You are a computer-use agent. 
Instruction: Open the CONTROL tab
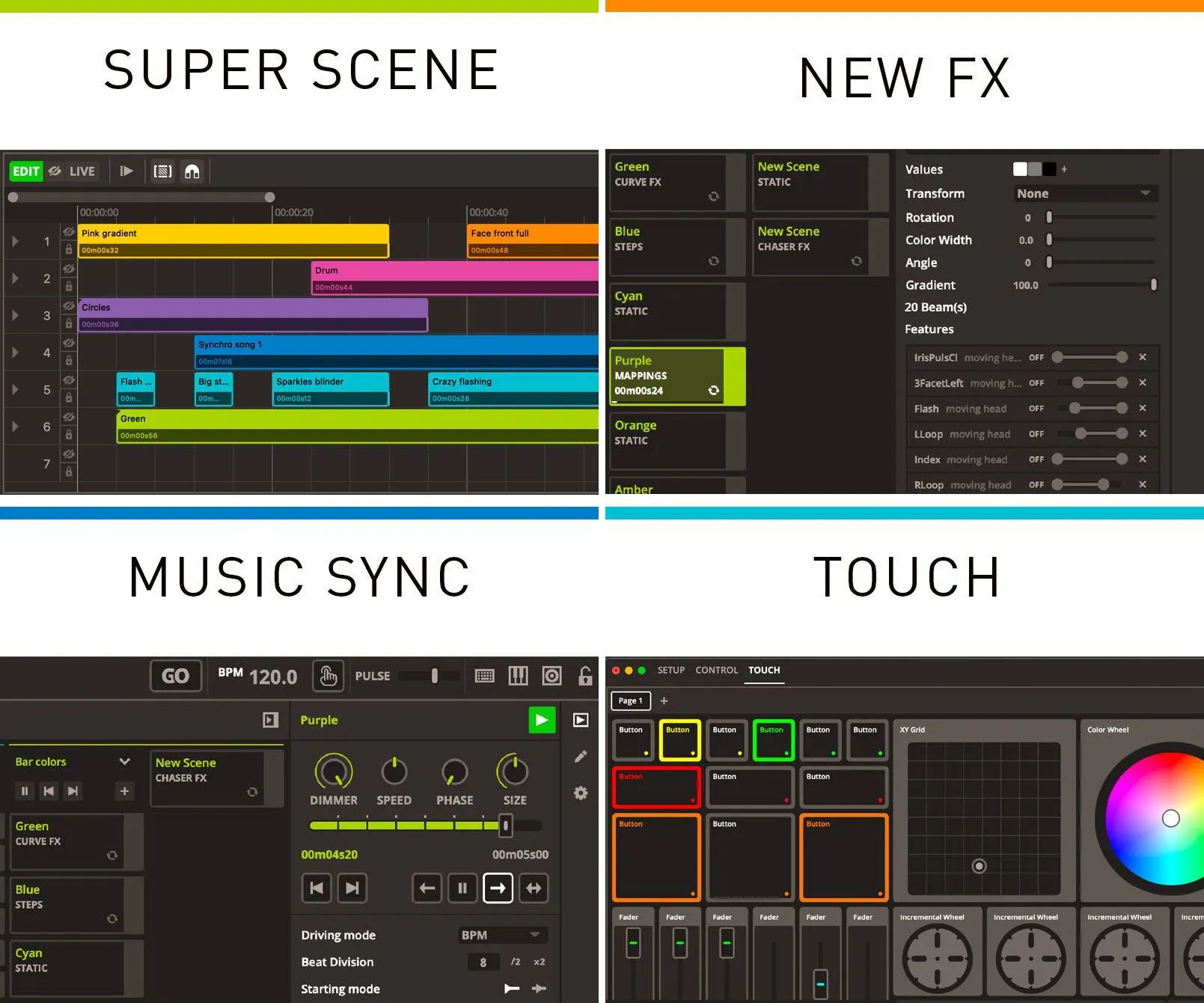click(x=717, y=671)
